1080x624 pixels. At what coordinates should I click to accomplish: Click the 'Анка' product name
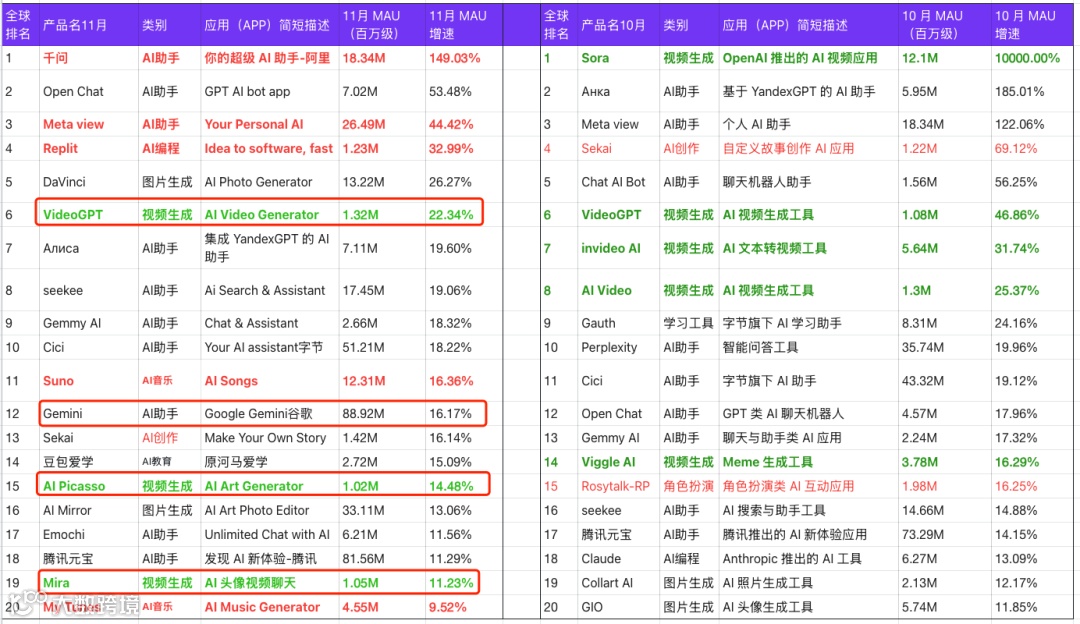tap(595, 92)
